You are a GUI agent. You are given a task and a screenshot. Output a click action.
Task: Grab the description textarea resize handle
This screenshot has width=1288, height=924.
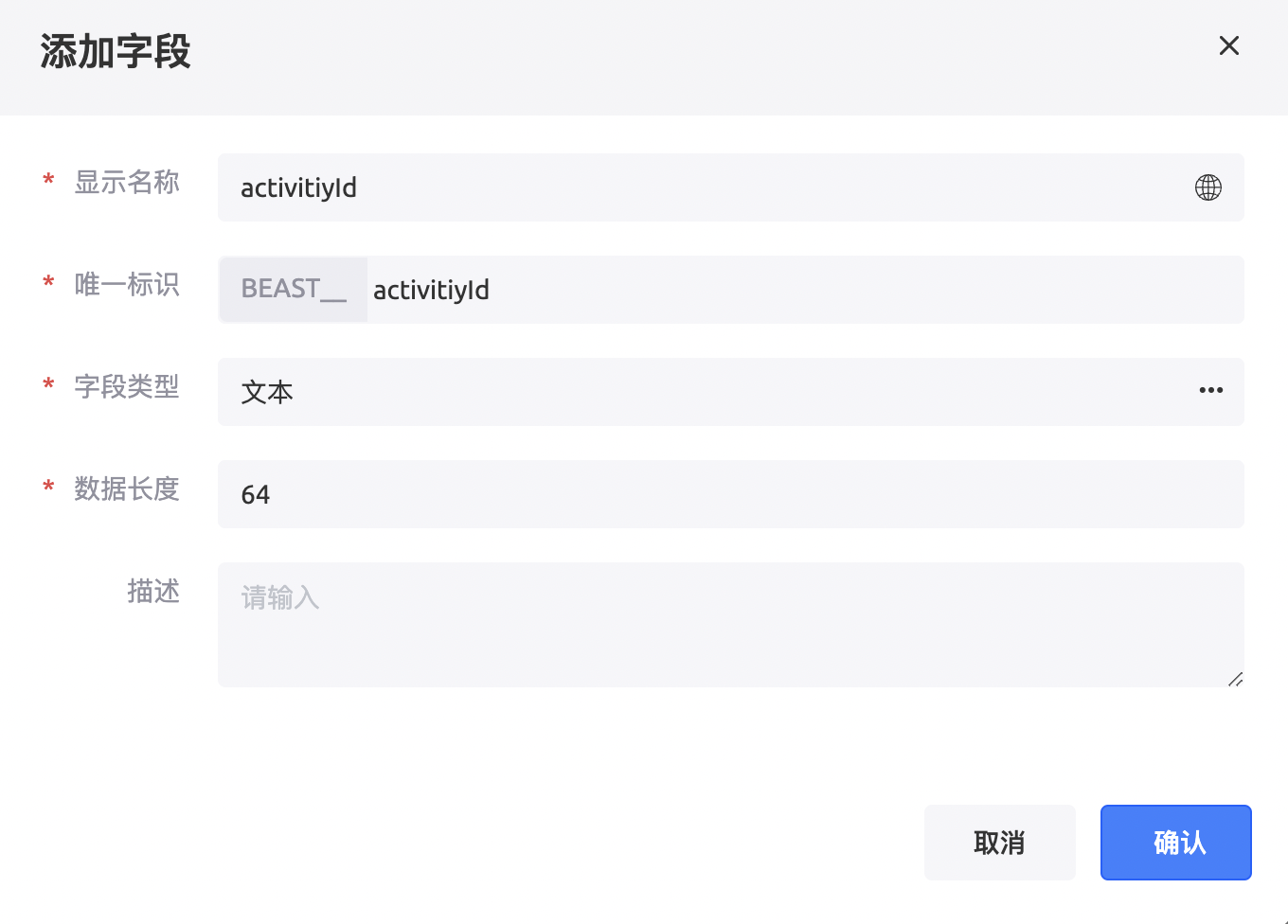click(x=1235, y=679)
